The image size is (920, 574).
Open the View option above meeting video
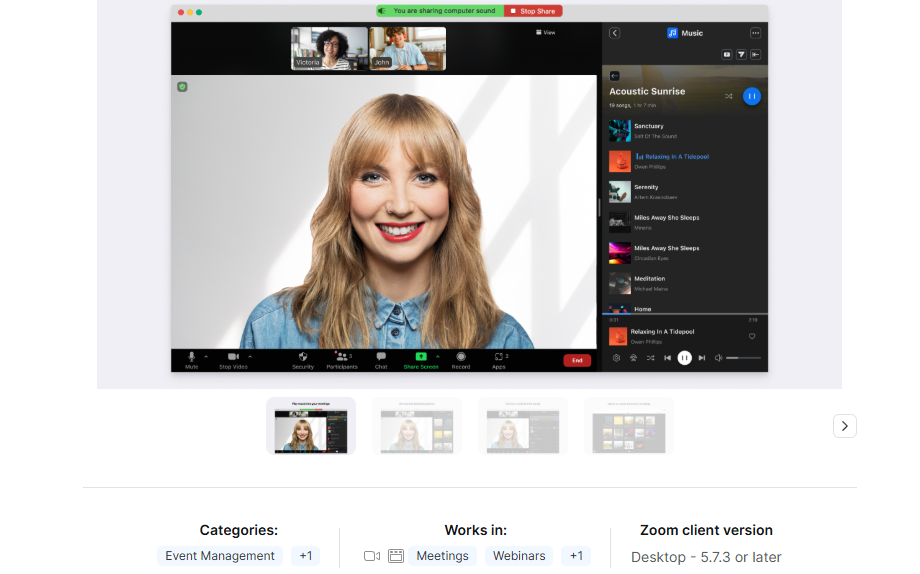tap(546, 33)
